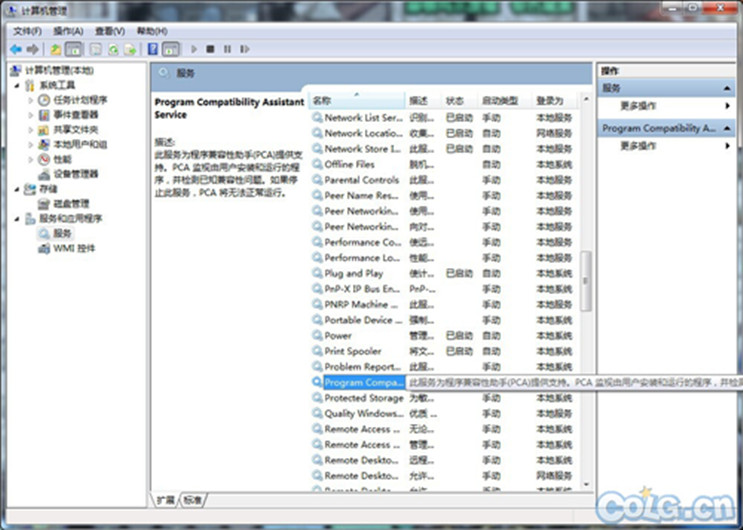Open the 帮助(H) menu
Image resolution: width=743 pixels, height=530 pixels.
tap(152, 31)
